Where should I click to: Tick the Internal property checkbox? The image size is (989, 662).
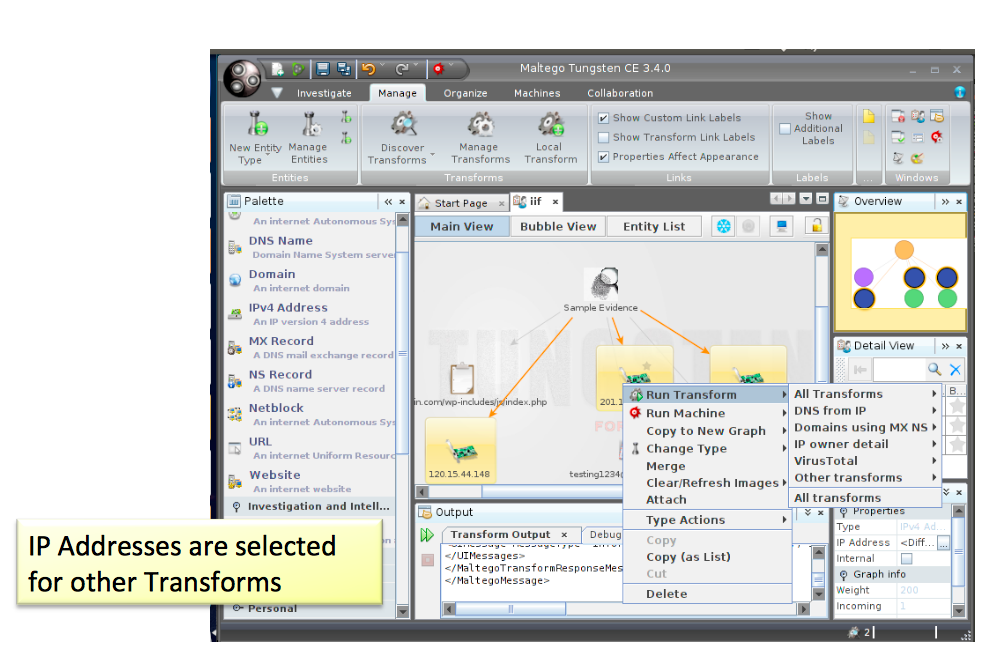point(906,559)
